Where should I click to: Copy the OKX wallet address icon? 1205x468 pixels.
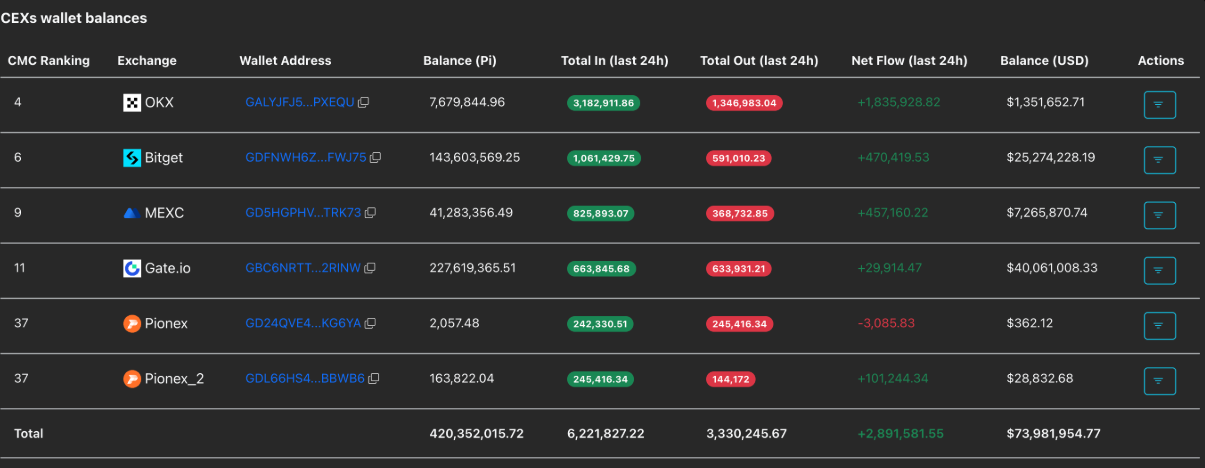pos(364,103)
